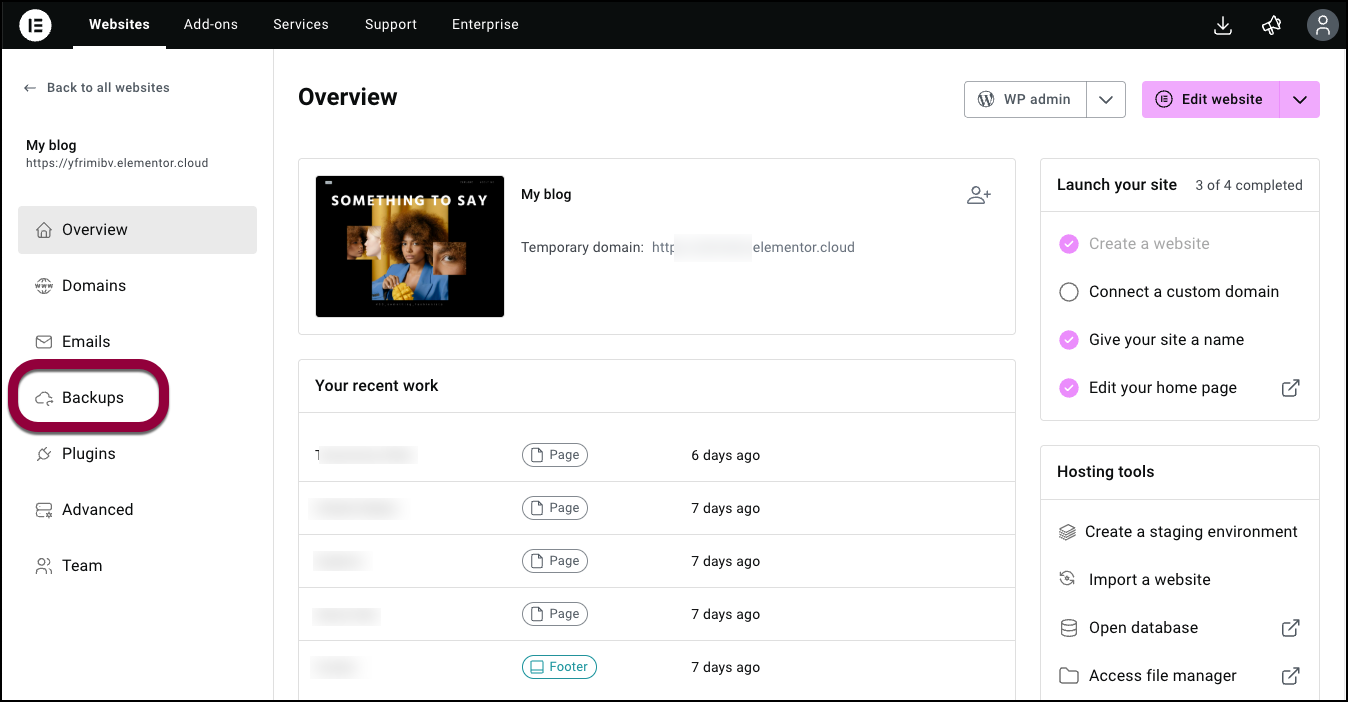Open the Add-ons menu

[211, 25]
